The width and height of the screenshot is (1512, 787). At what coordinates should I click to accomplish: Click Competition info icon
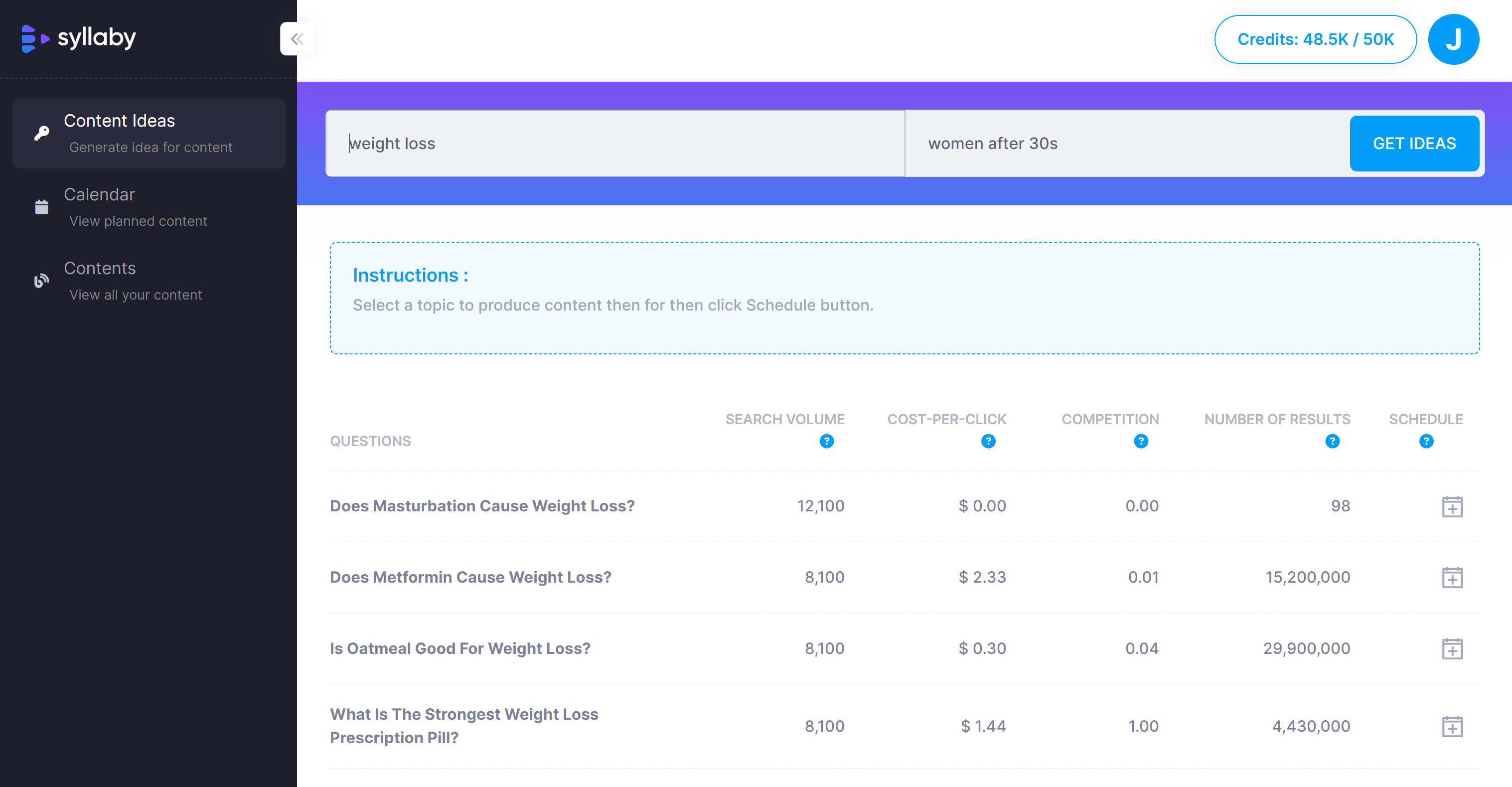click(1141, 441)
